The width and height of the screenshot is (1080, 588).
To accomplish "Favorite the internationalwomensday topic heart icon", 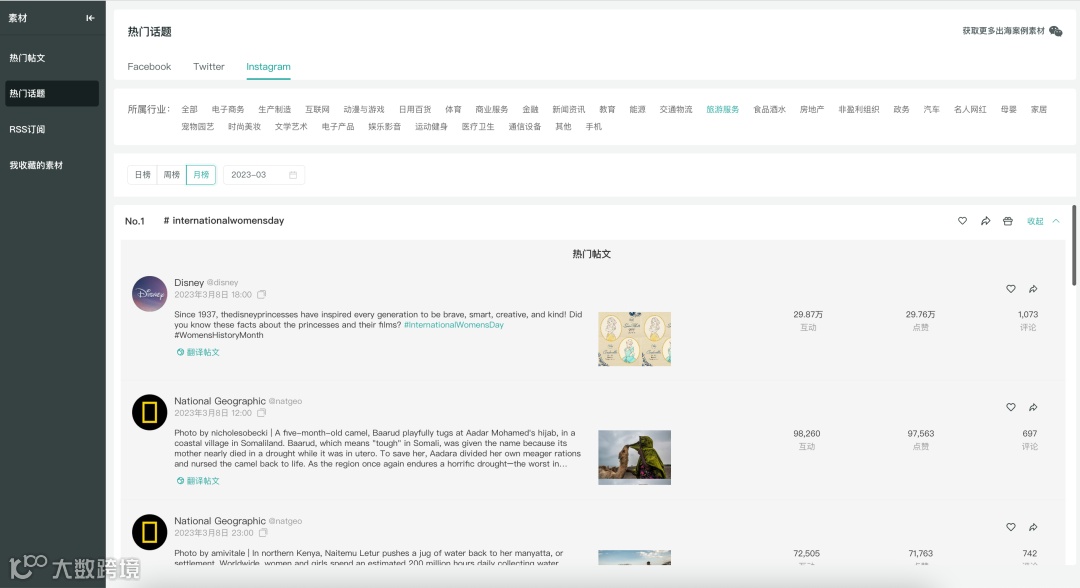I will click(962, 221).
